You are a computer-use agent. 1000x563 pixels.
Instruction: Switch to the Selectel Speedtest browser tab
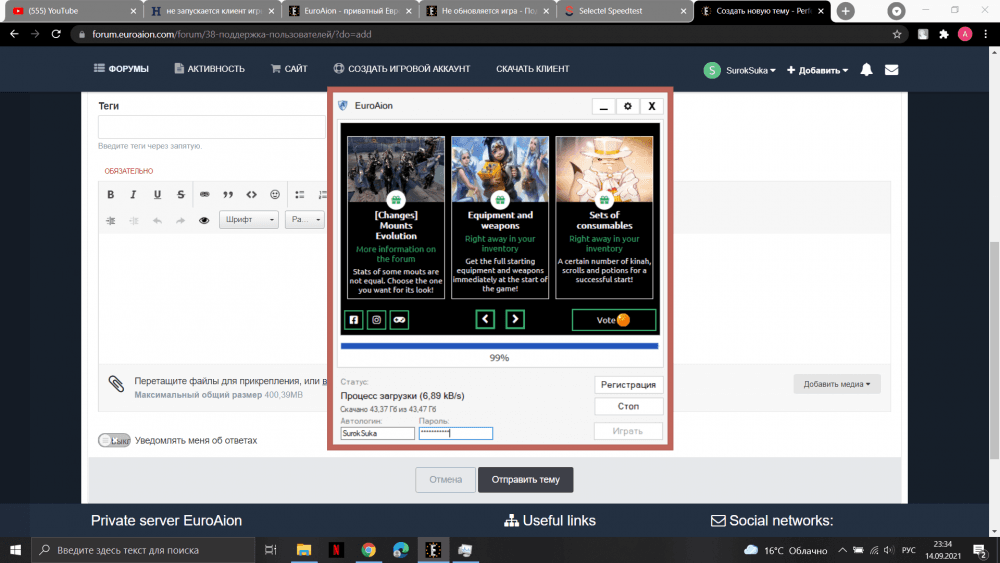616,11
